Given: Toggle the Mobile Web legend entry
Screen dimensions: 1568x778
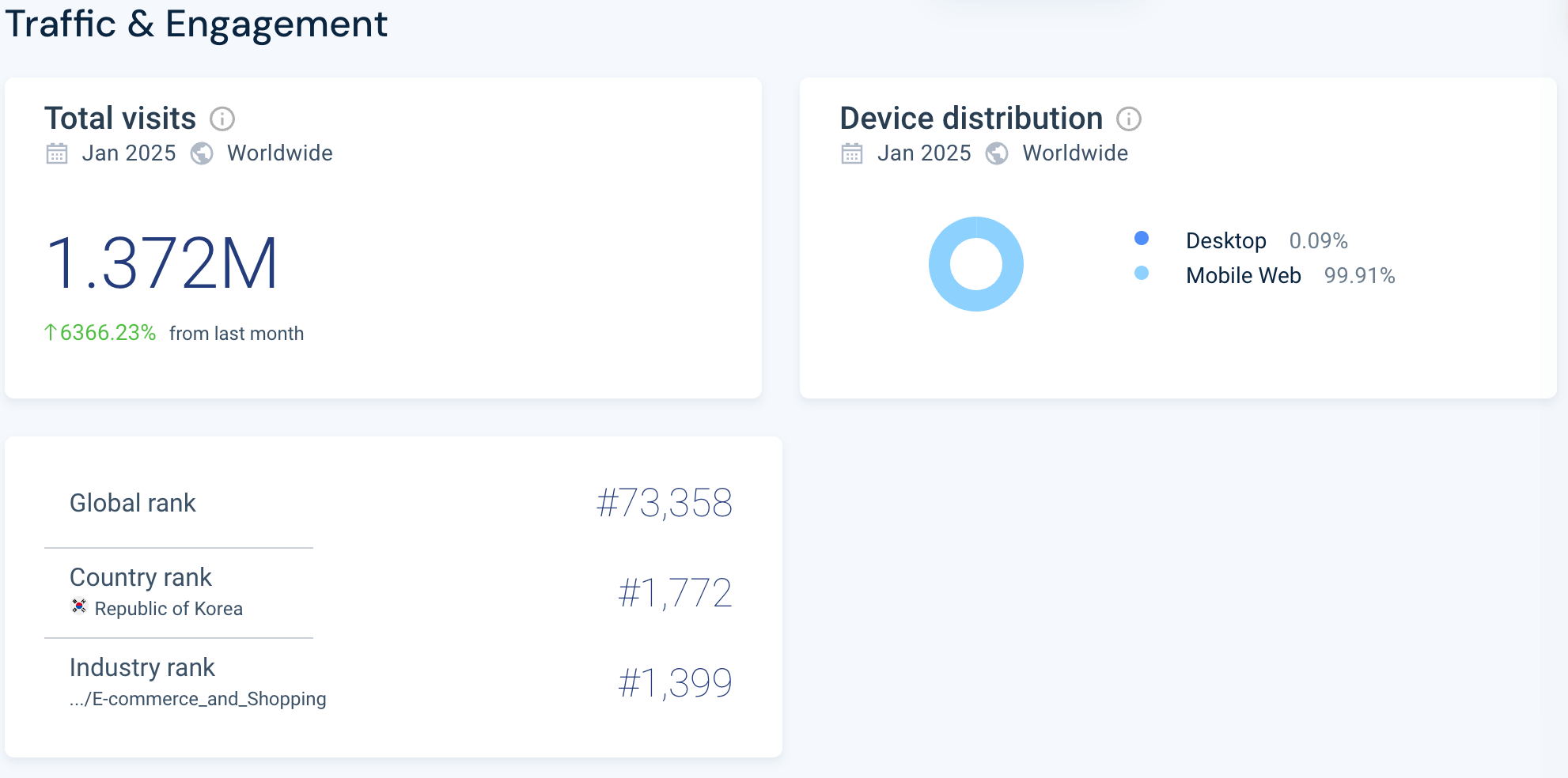Looking at the screenshot, I should (1242, 275).
